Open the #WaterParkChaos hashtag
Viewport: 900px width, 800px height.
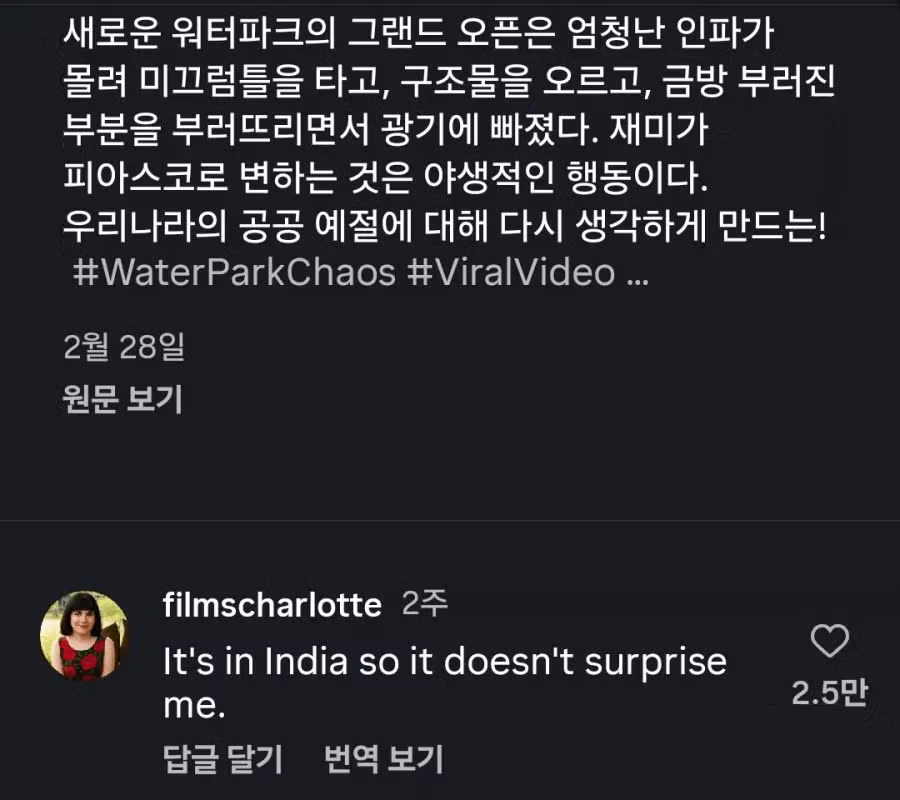[236, 273]
